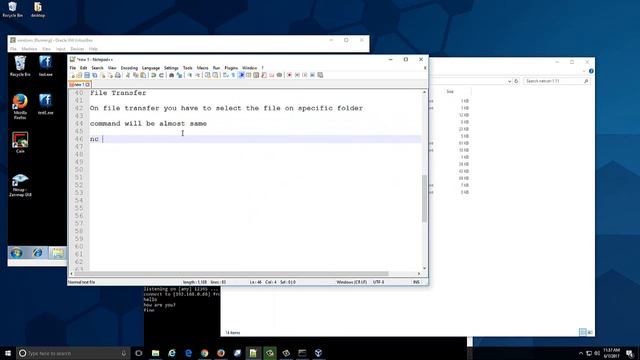This screenshot has height=360, width=640.
Task: Click the Save Recorded Macro icon
Action: click(320, 75)
